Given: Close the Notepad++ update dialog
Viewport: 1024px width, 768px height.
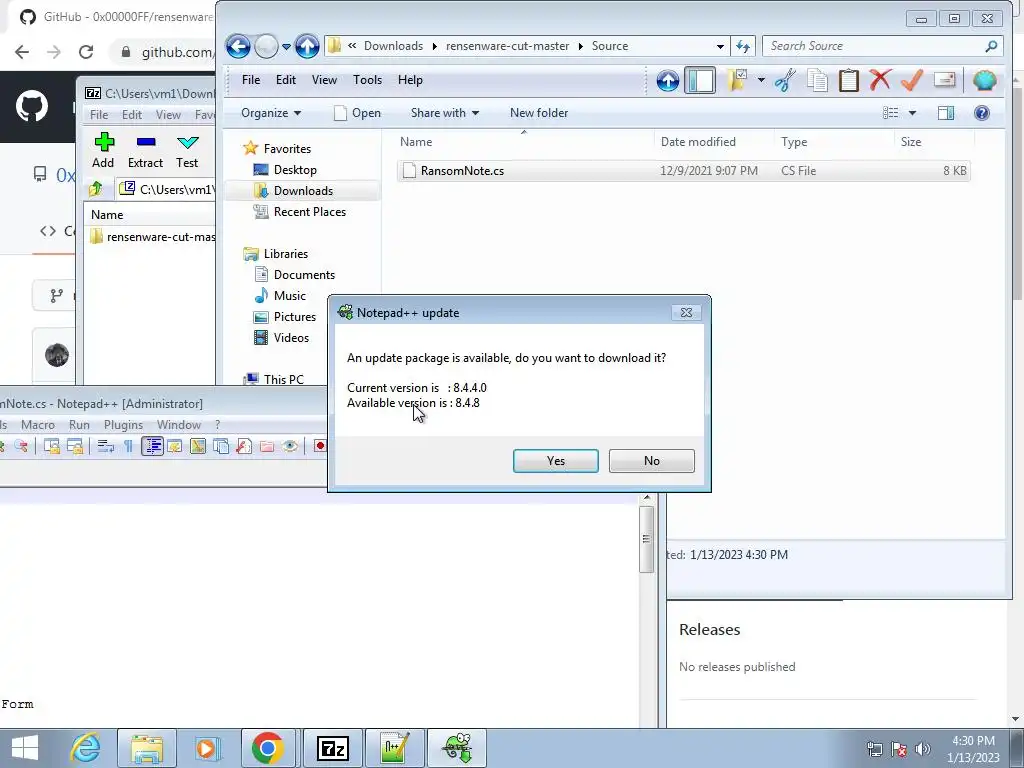Looking at the screenshot, I should click(x=686, y=313).
